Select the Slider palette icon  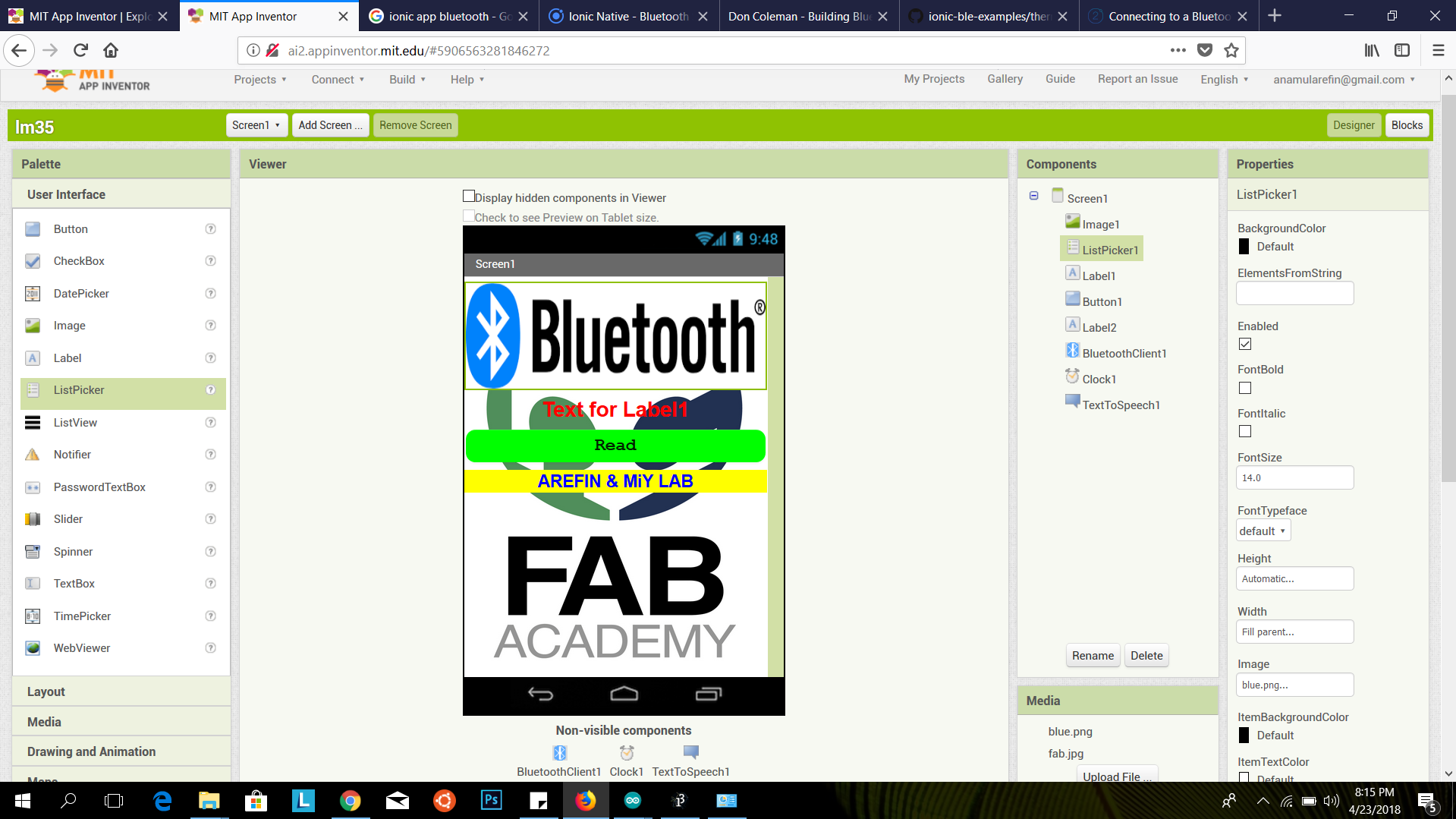click(x=33, y=519)
